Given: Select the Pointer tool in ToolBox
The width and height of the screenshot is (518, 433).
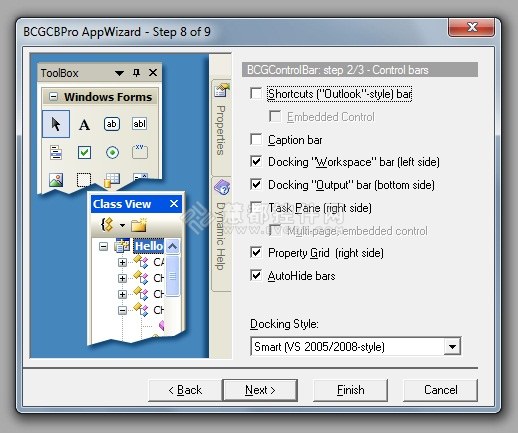Looking at the screenshot, I should [56, 124].
